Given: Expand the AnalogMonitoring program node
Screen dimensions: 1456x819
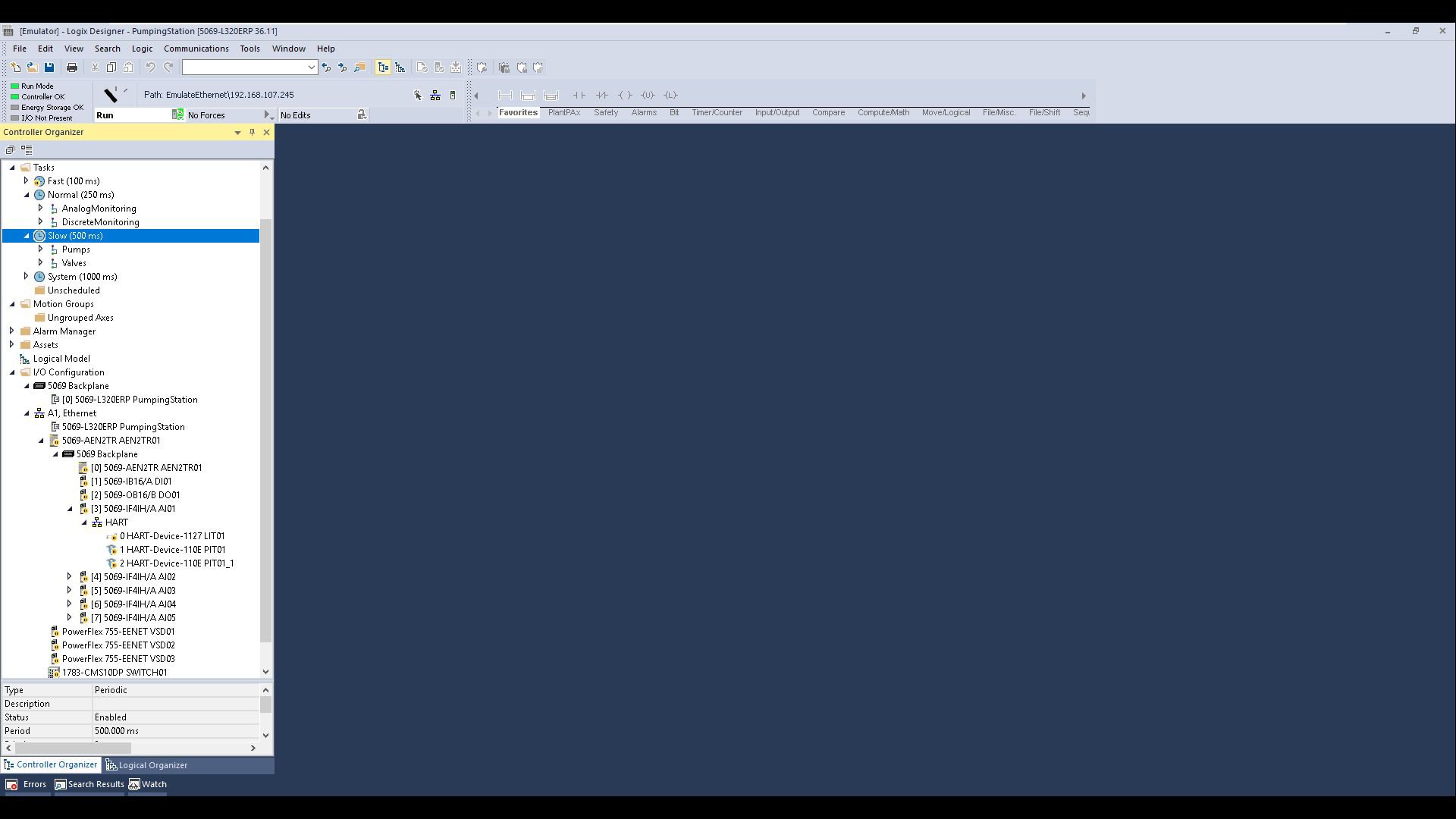Looking at the screenshot, I should point(41,209).
